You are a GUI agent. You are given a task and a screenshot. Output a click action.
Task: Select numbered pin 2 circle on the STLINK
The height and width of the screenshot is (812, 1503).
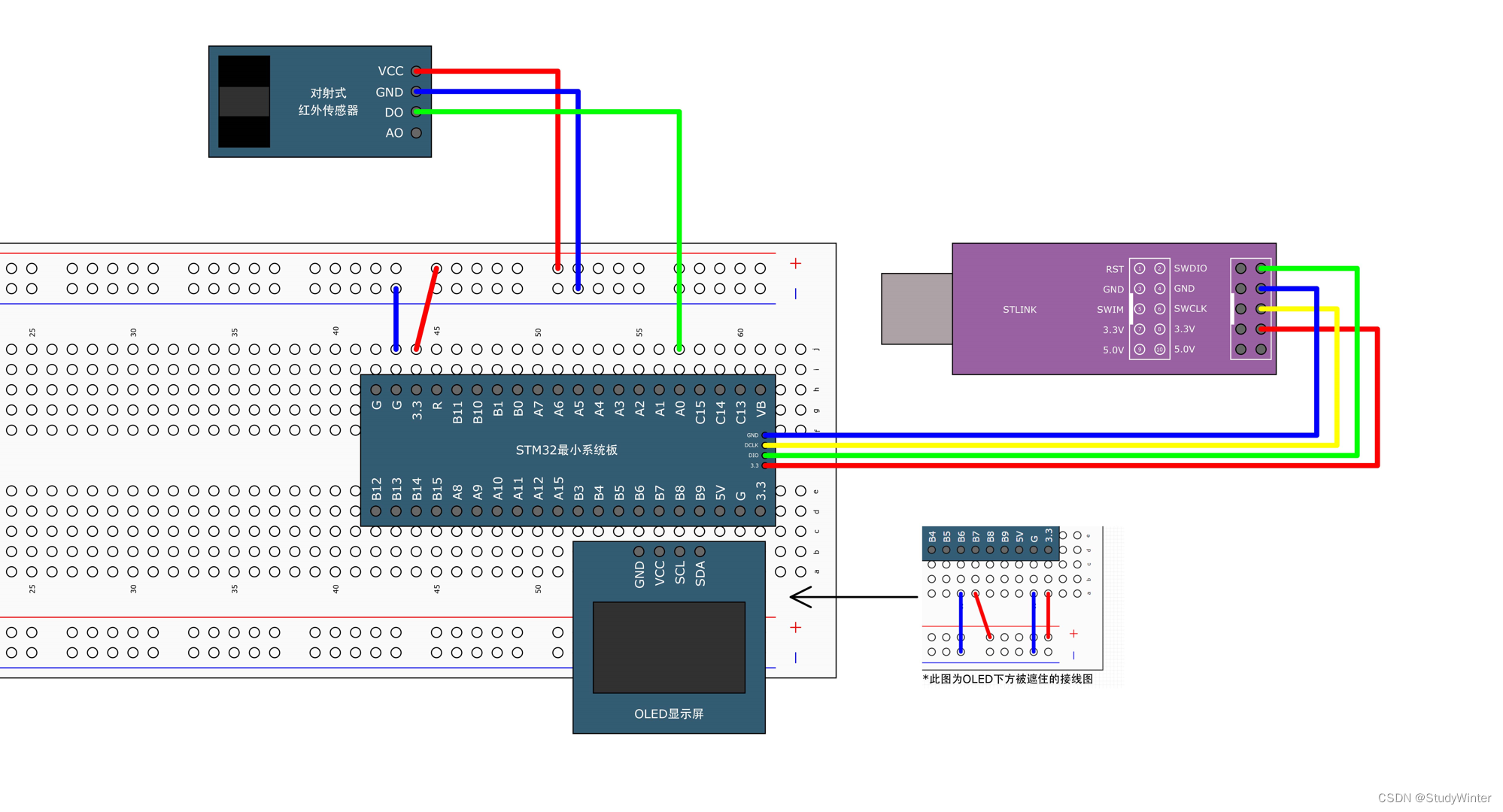click(1159, 268)
